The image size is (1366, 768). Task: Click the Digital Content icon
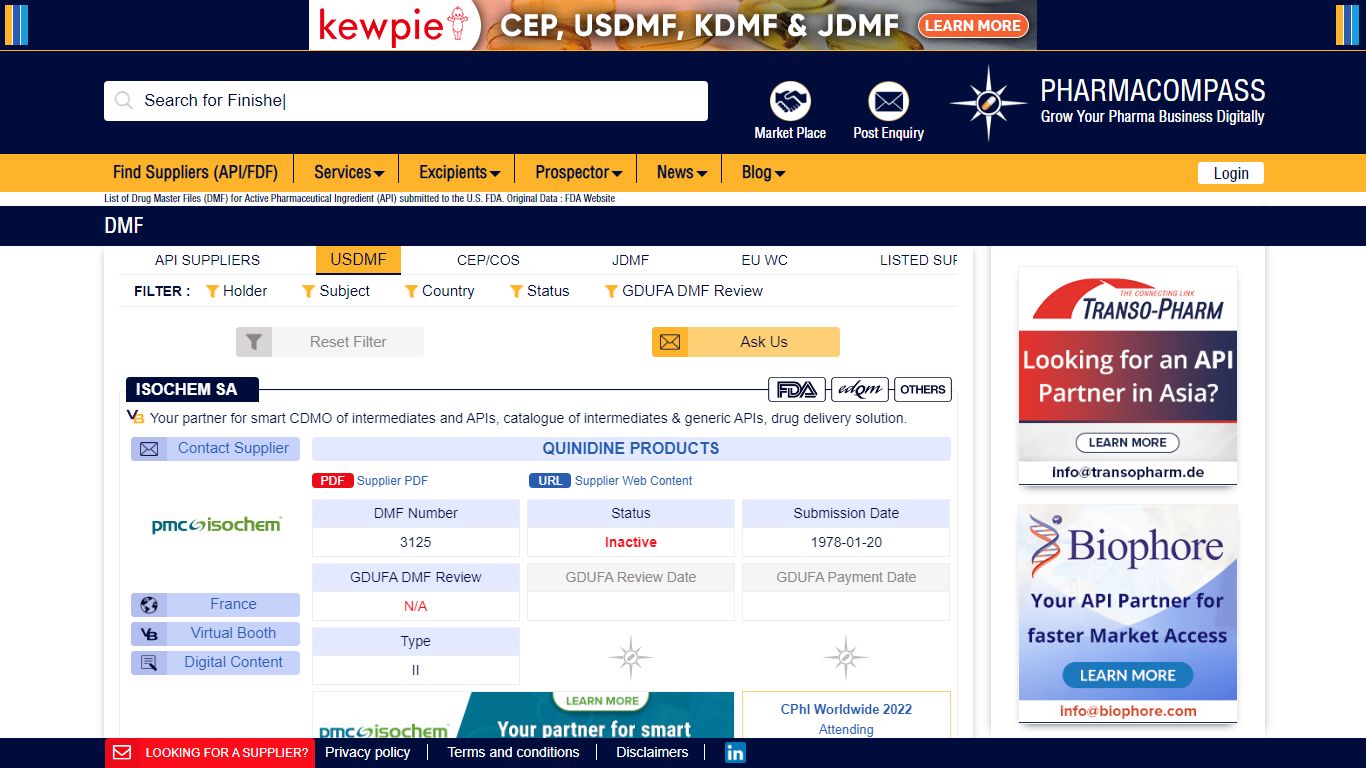click(149, 663)
